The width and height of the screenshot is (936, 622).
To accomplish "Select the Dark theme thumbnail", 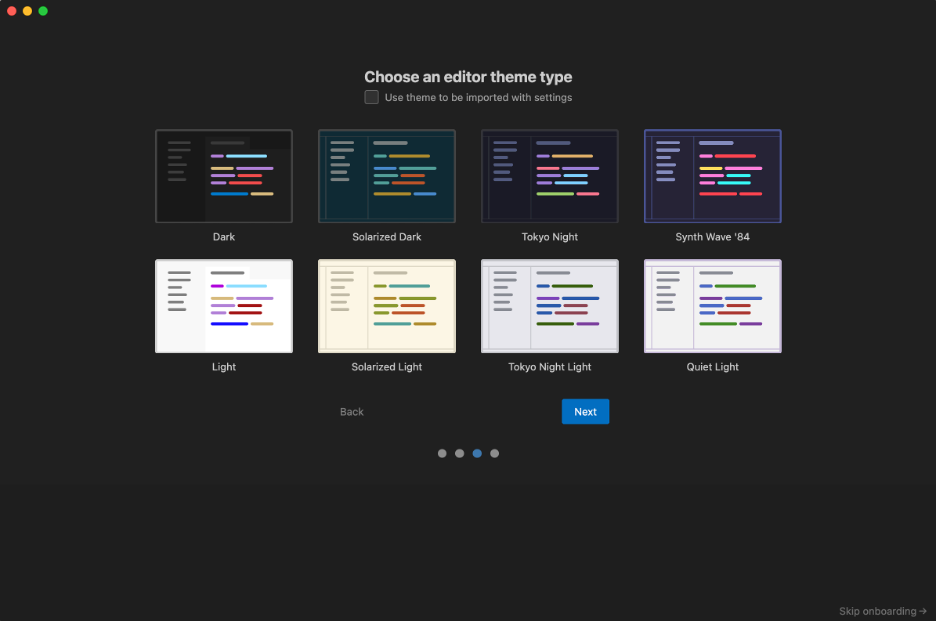I will coord(224,176).
